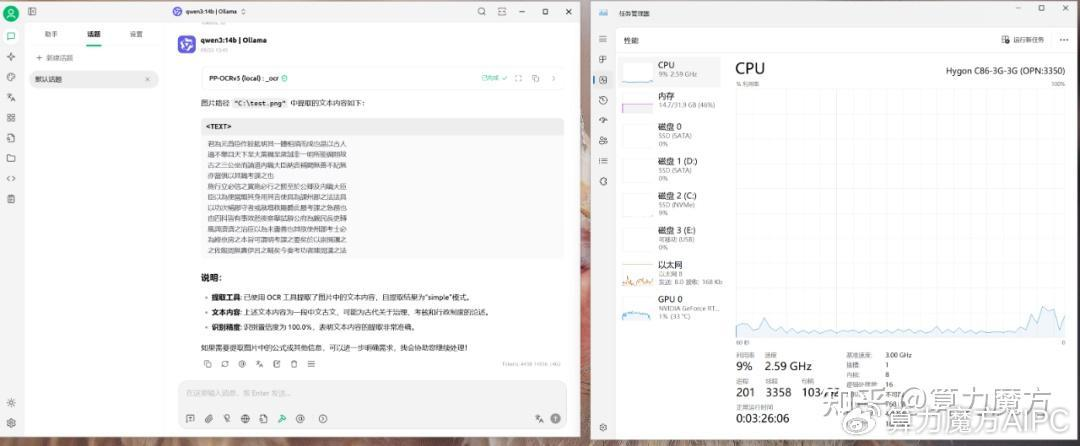Screen dimensions: 1080x446
Task: Click 运行新任务 in Task Manager
Action: tap(1023, 40)
